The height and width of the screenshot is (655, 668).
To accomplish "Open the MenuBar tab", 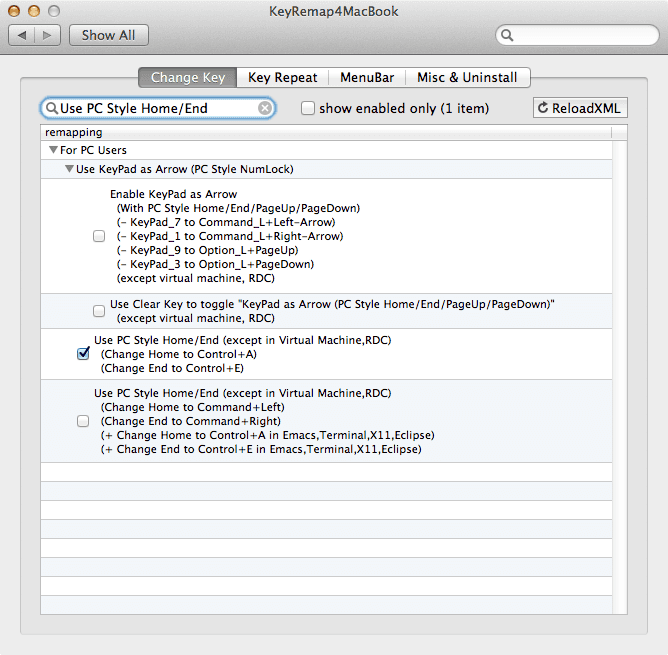I will pos(367,78).
